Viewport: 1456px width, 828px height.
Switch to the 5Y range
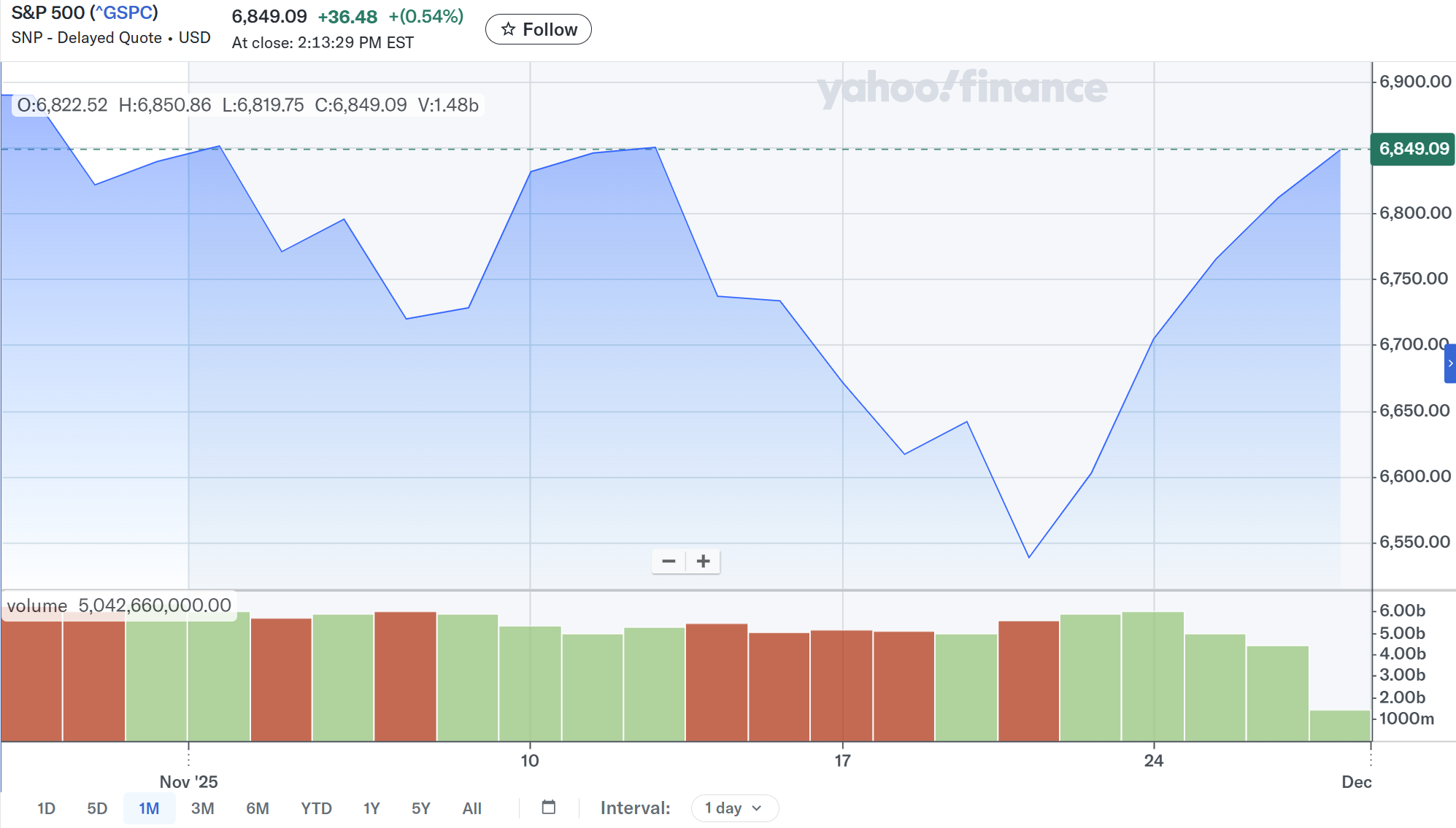(x=421, y=808)
